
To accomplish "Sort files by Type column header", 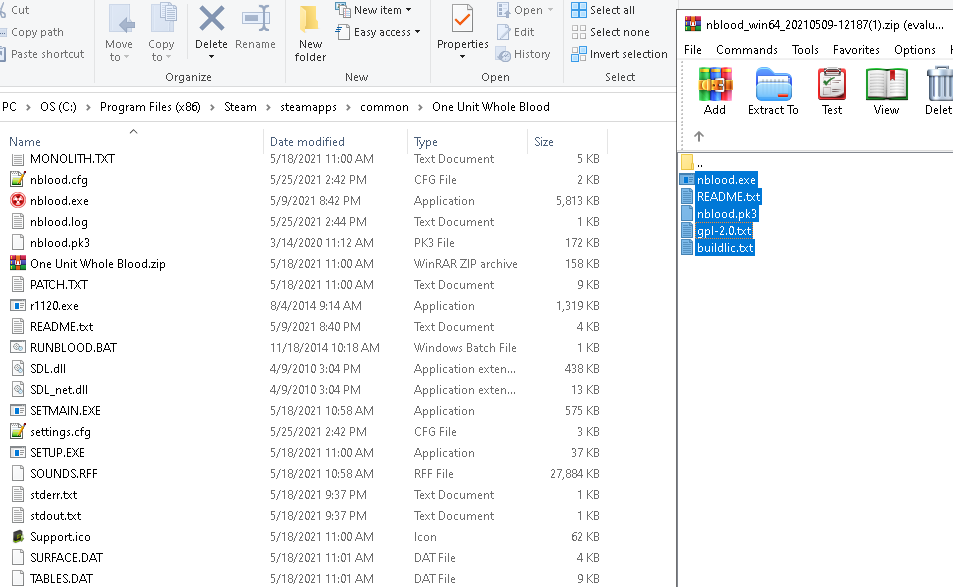I will (425, 142).
